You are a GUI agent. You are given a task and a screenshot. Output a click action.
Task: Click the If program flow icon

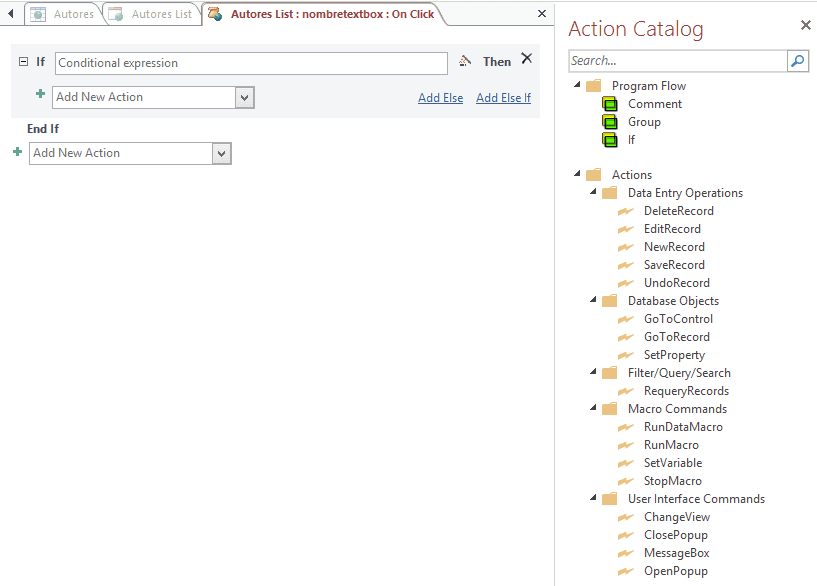(x=610, y=140)
